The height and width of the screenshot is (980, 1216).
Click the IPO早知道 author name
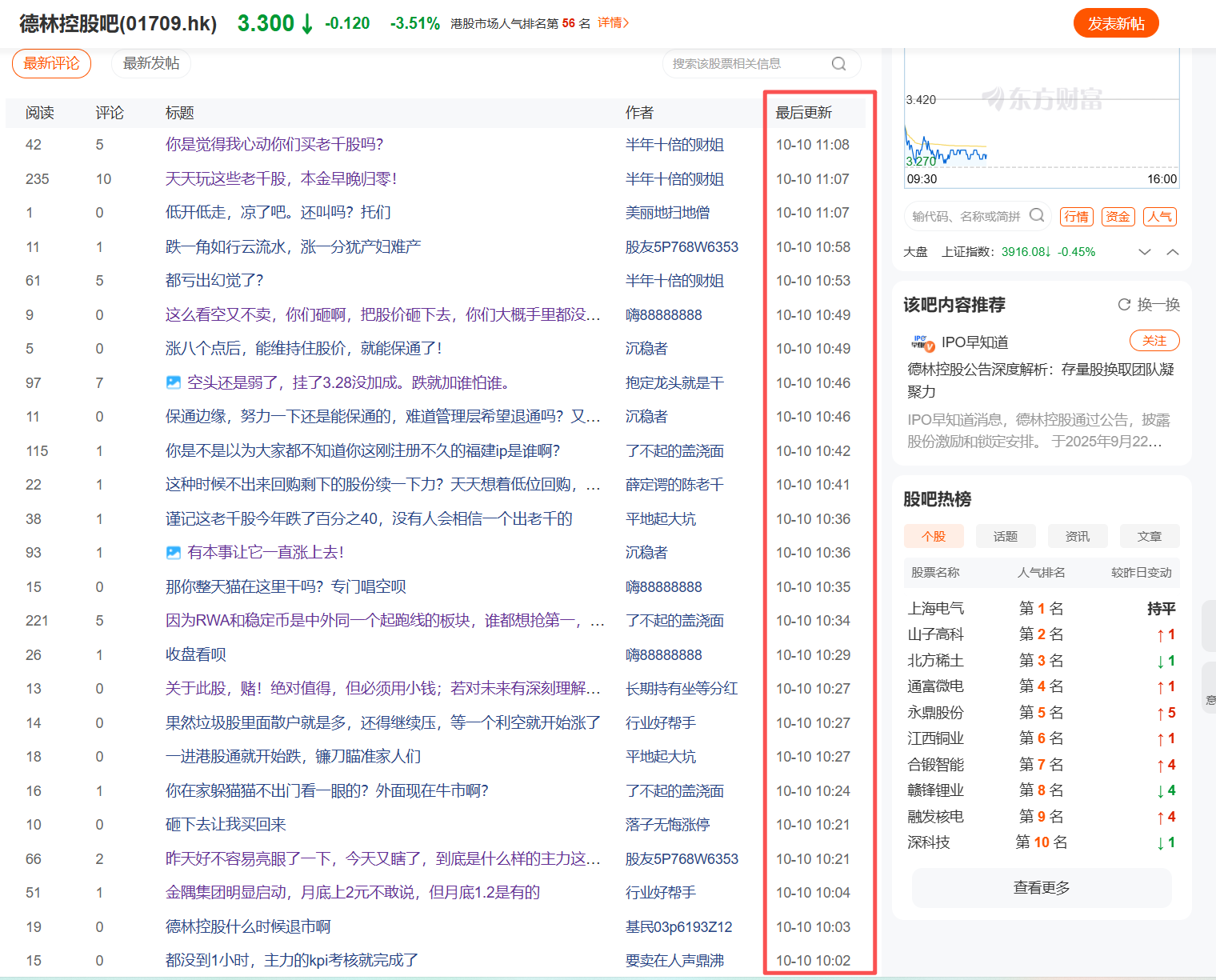click(x=974, y=342)
